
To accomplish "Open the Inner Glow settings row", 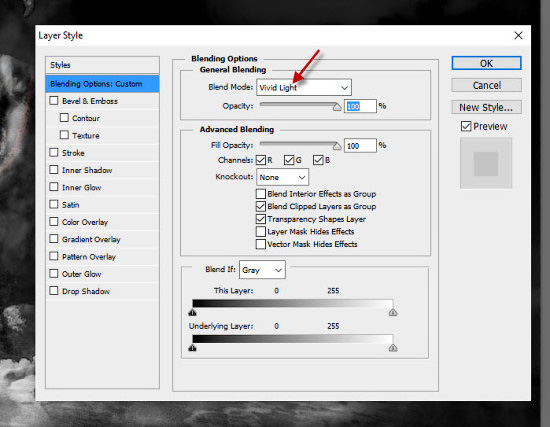I will tap(102, 187).
